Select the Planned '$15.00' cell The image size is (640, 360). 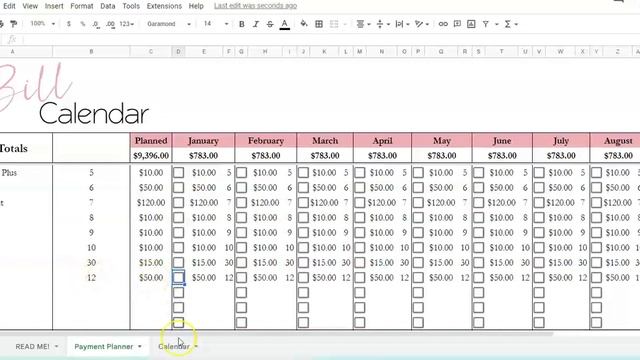click(151, 262)
